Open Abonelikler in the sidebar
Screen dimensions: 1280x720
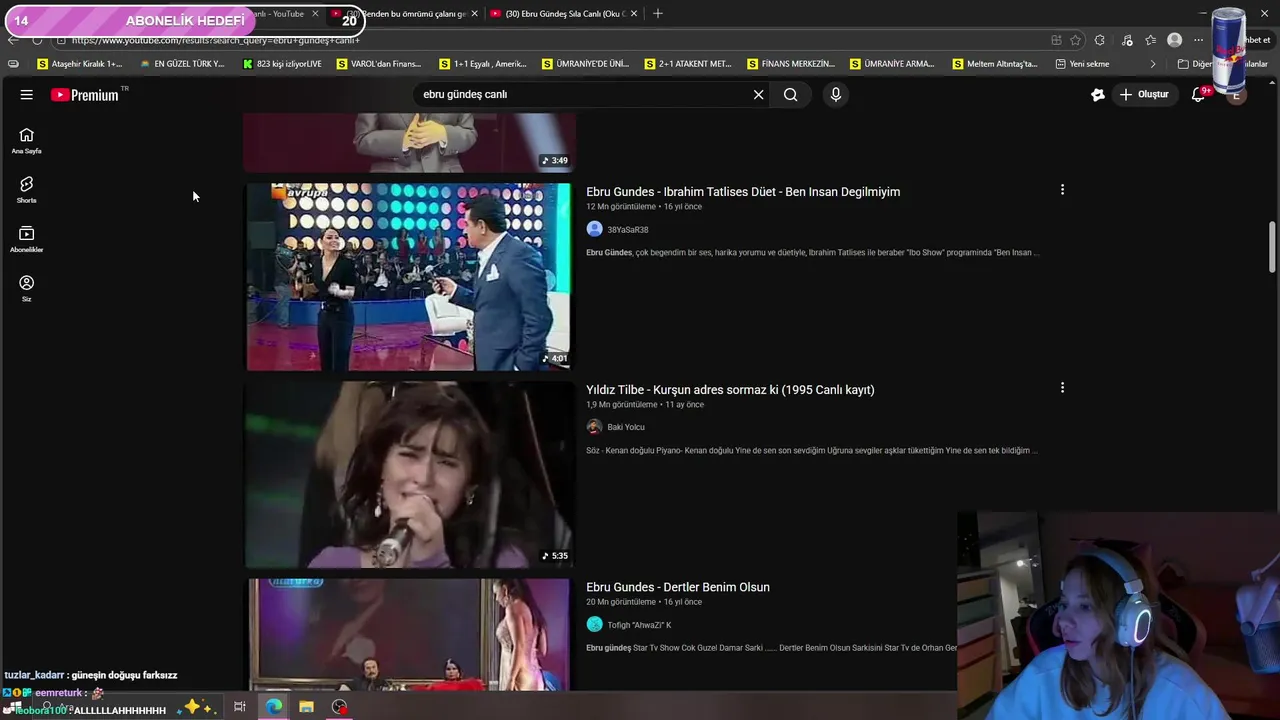coord(27,239)
